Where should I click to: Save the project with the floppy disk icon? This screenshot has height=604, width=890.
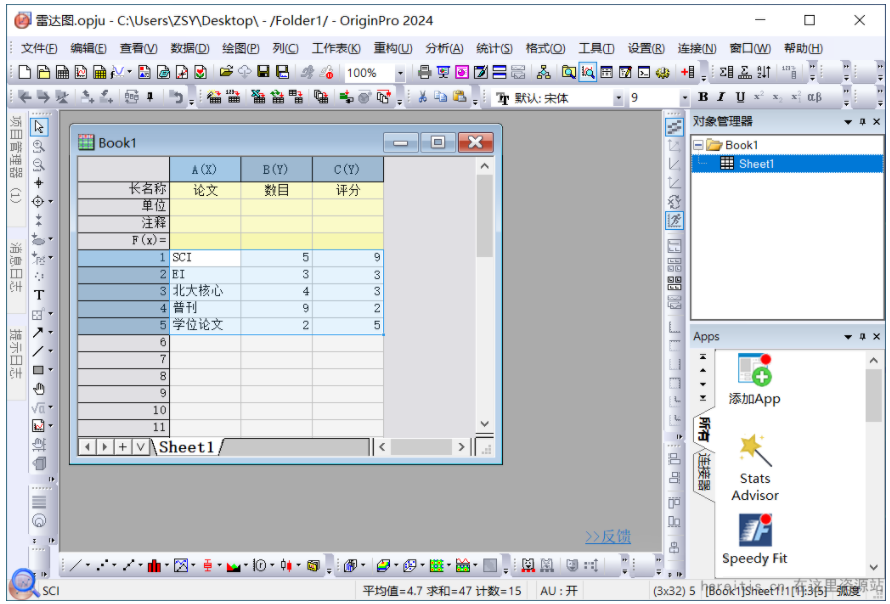click(263, 72)
